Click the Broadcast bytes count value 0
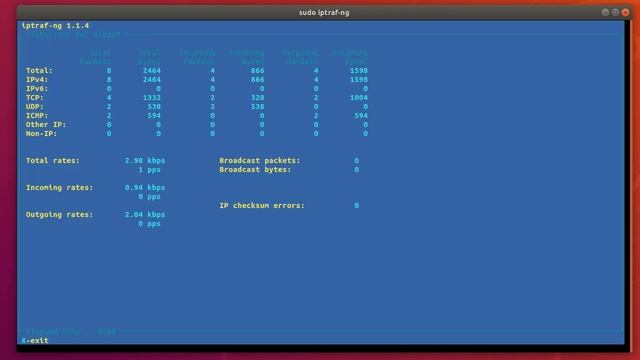640x360 pixels. click(x=356, y=170)
